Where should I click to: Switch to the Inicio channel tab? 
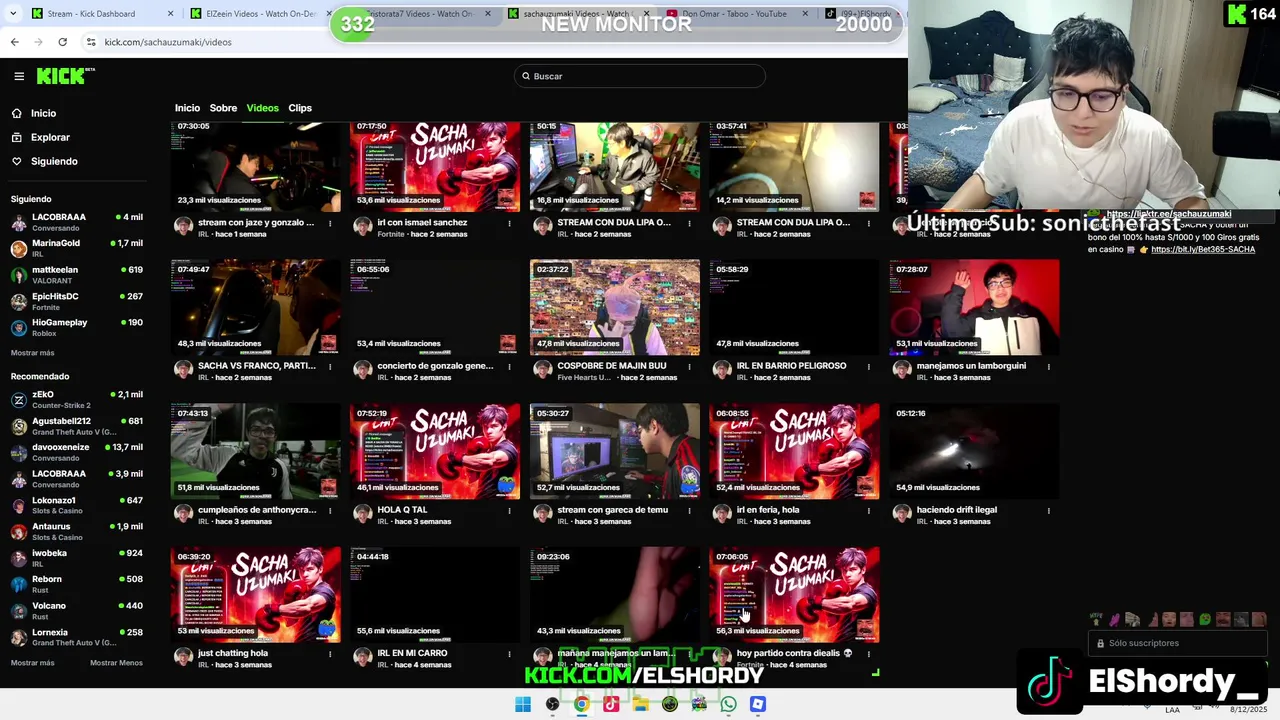point(187,108)
